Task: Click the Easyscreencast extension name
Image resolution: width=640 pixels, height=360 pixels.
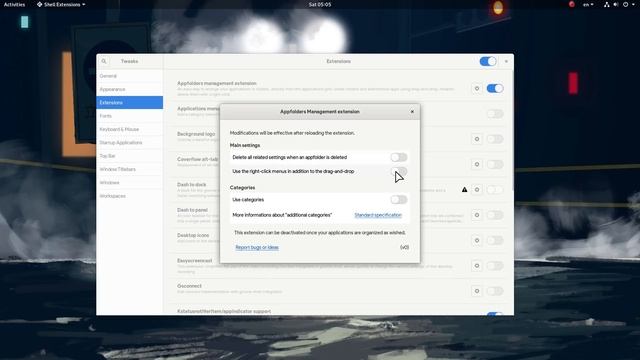Action: (x=195, y=261)
